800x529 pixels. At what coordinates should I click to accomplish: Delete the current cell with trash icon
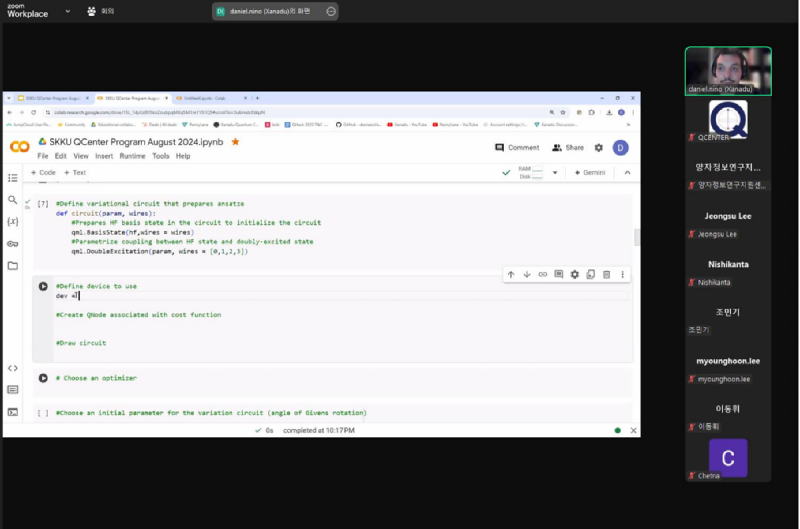point(606,274)
